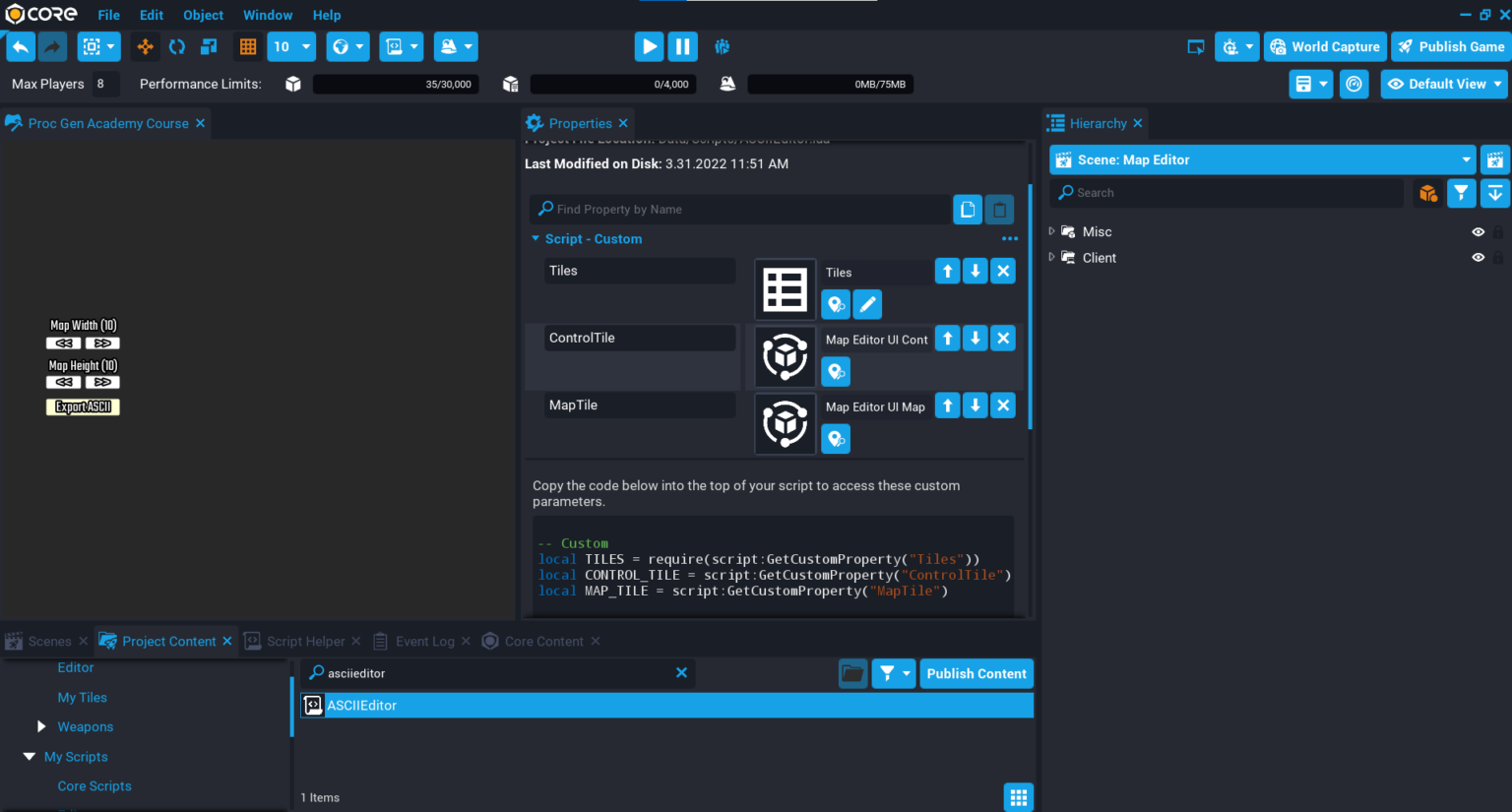Activate the orange Translate move tool

tap(145, 46)
